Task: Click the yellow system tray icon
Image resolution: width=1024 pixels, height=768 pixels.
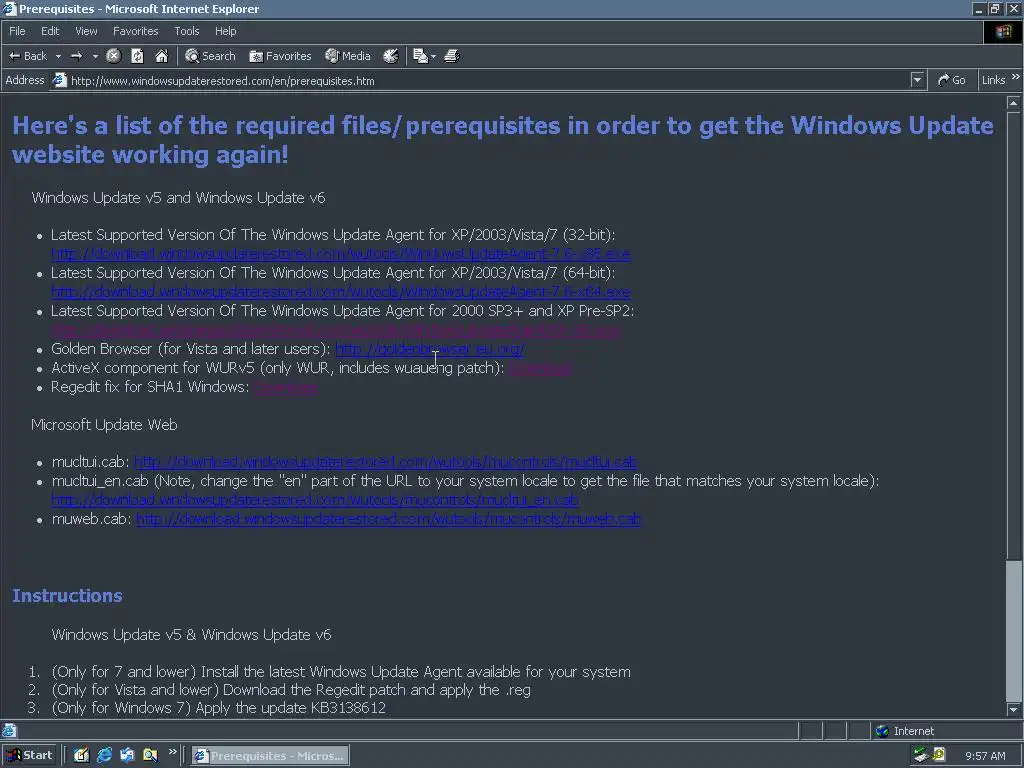Action: [x=939, y=755]
